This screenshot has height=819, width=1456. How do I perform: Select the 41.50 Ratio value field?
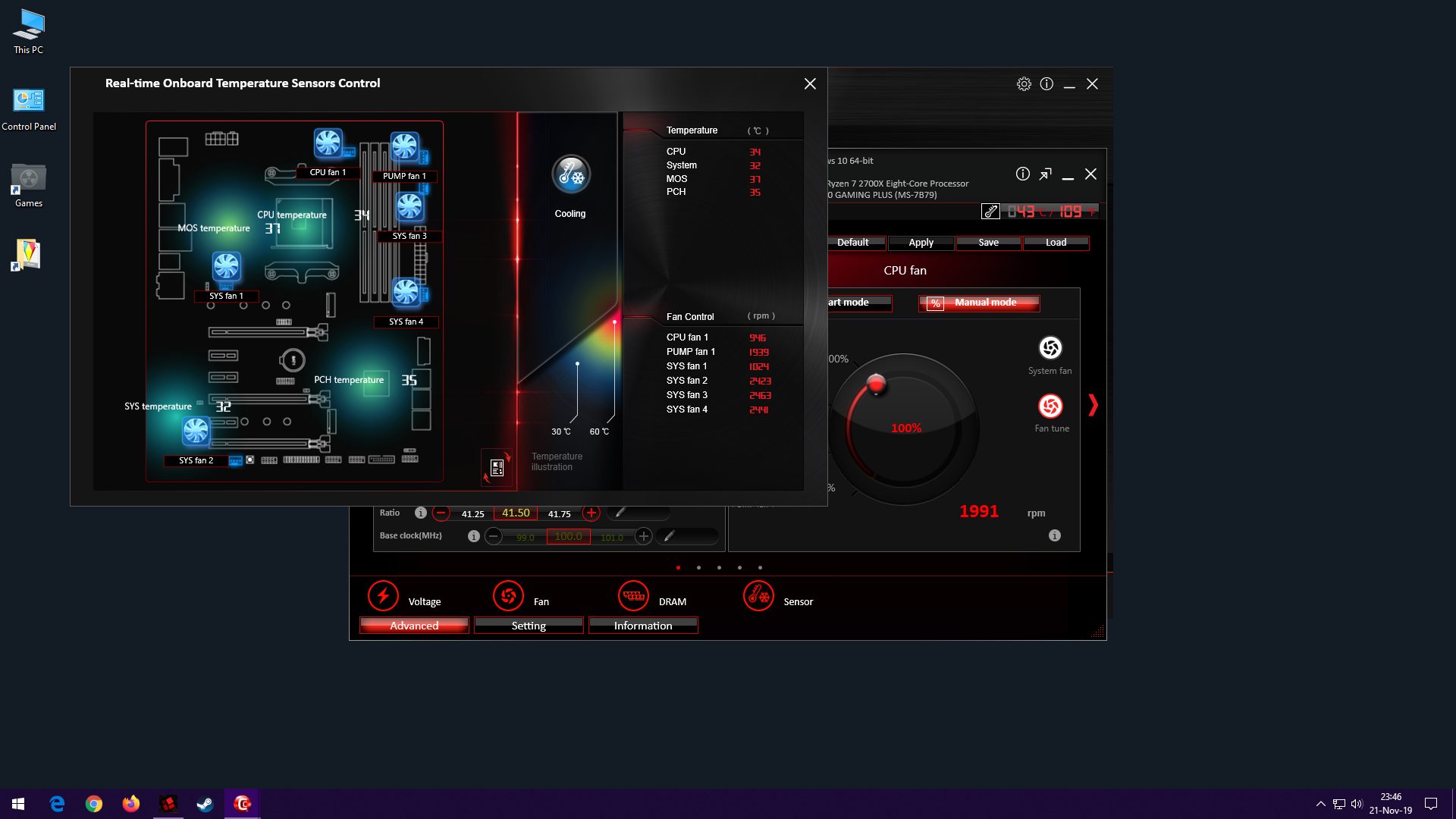coord(516,513)
